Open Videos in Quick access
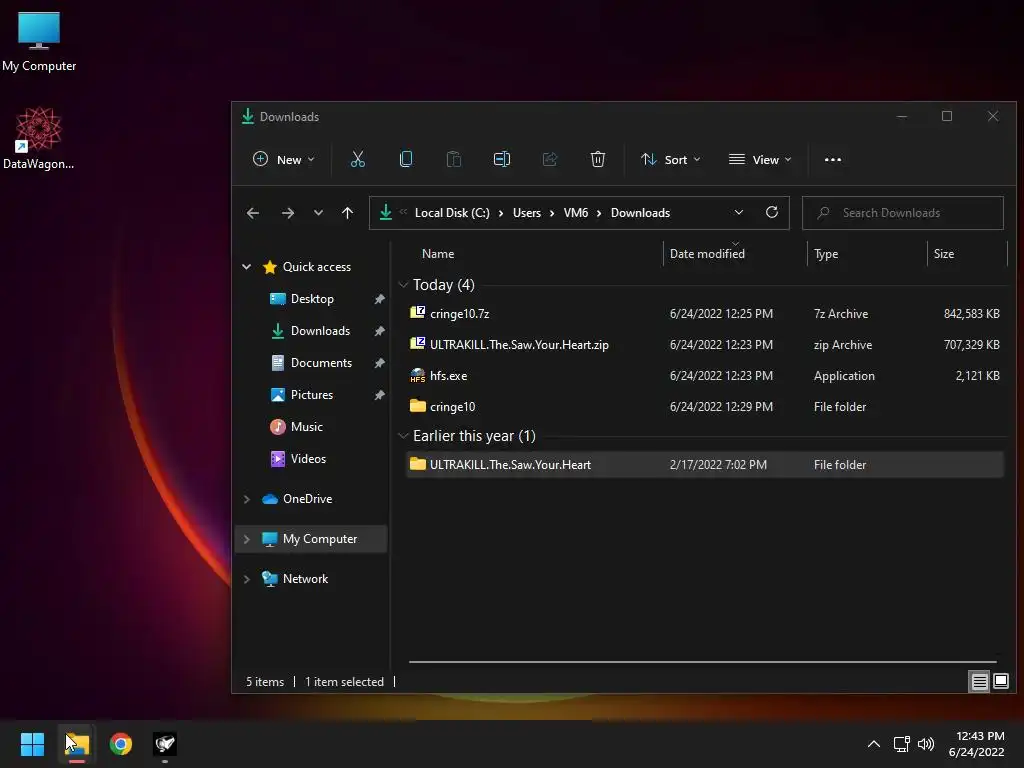This screenshot has width=1024, height=768. tap(308, 458)
